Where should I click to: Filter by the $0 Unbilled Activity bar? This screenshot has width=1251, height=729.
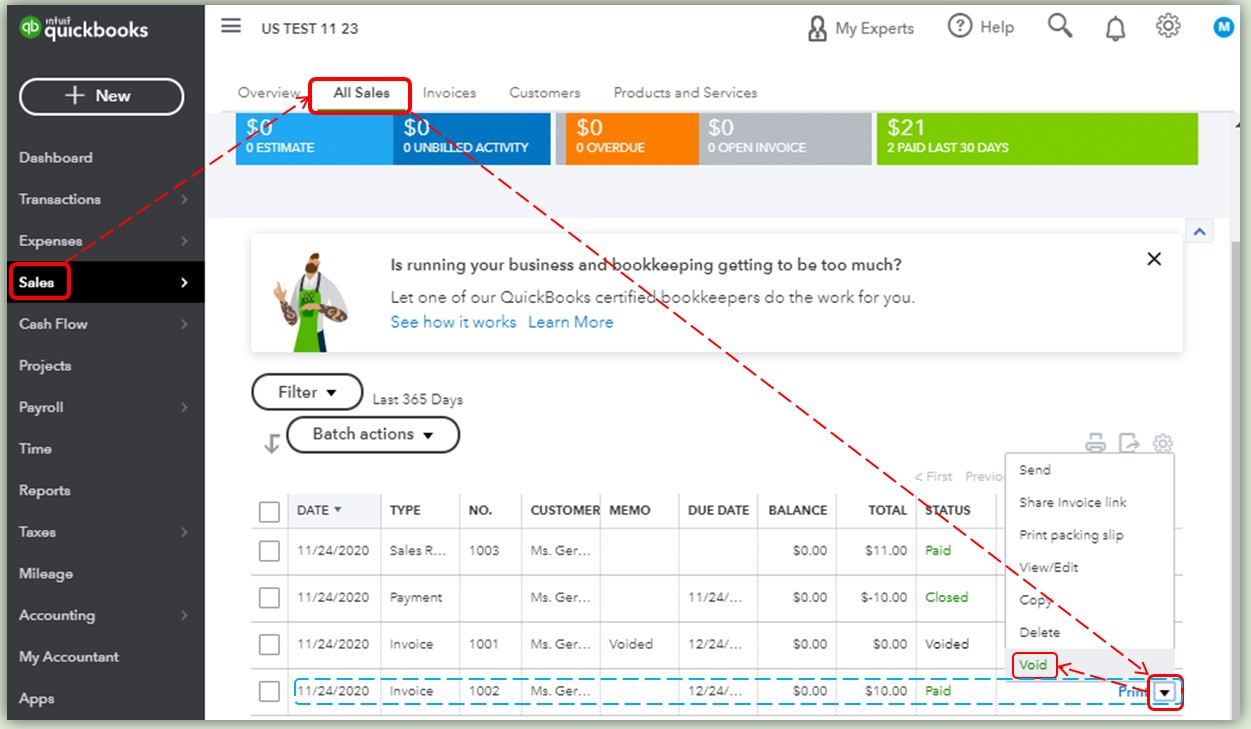[472, 139]
